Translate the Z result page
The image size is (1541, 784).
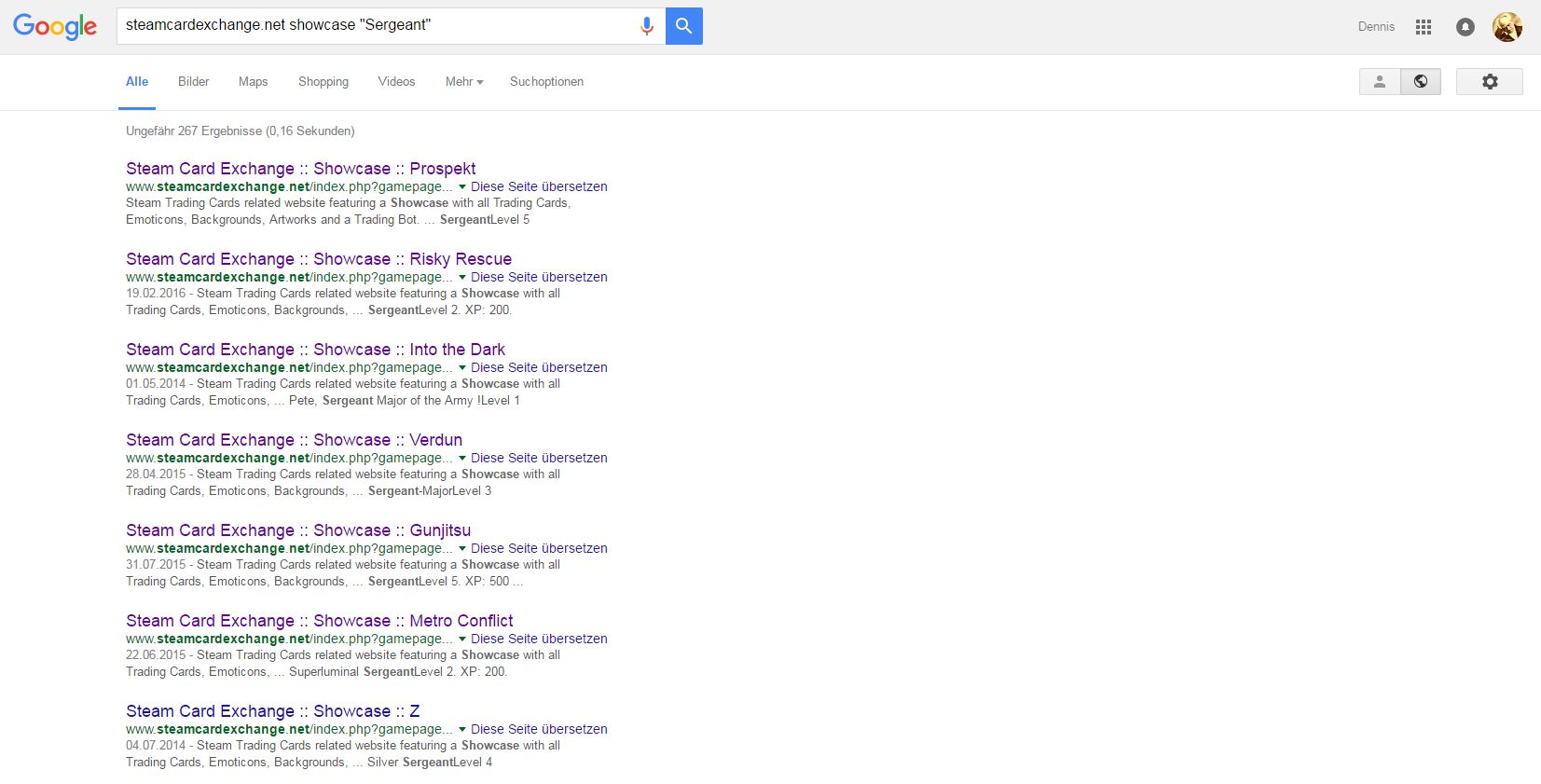pyautogui.click(x=539, y=729)
